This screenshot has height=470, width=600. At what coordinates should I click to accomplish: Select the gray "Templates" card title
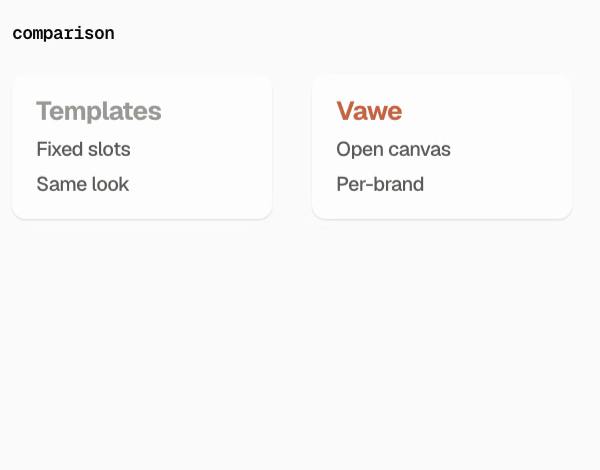point(99,111)
